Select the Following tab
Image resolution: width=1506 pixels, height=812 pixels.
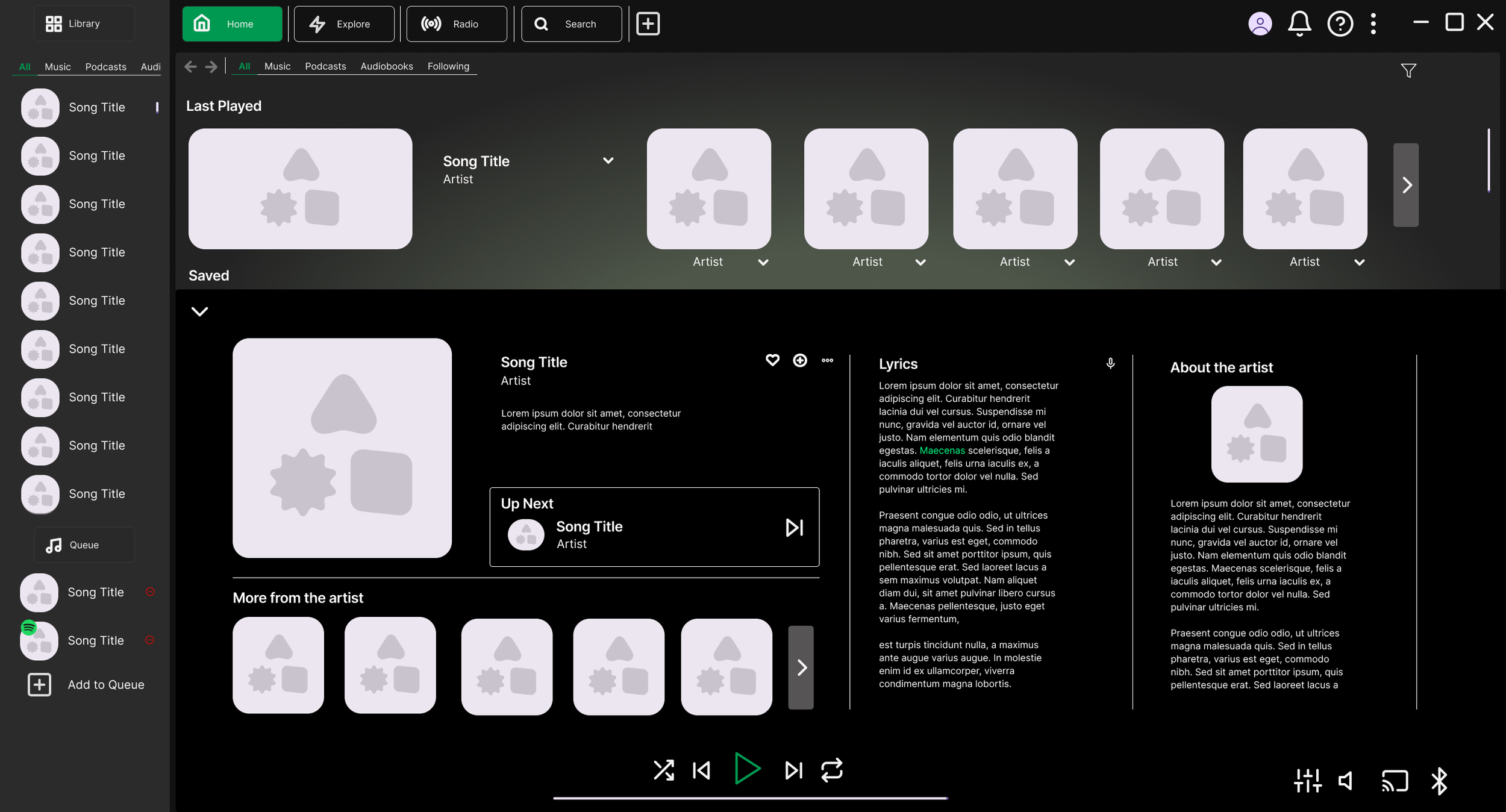click(448, 66)
